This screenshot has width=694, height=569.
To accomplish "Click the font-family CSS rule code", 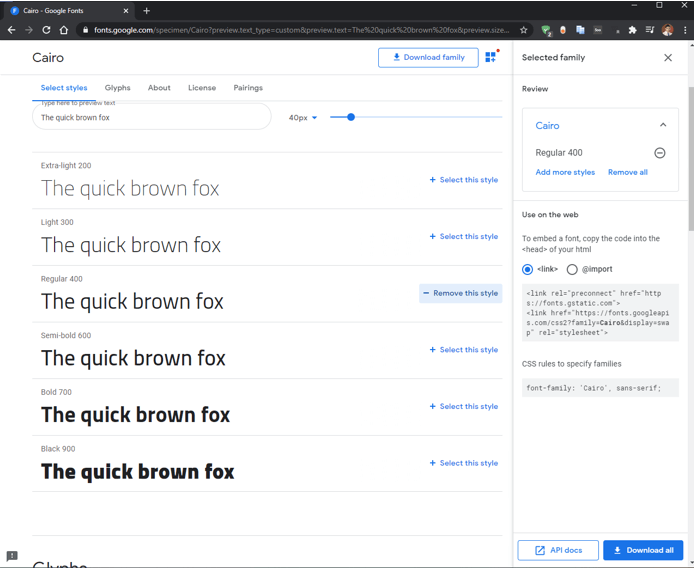I will pyautogui.click(x=600, y=388).
